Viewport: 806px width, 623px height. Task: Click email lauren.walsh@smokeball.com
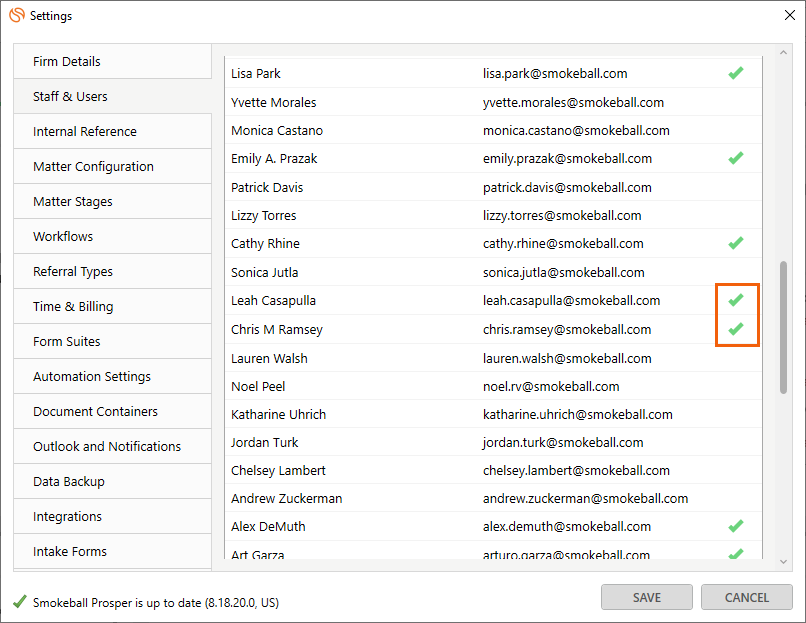click(567, 358)
